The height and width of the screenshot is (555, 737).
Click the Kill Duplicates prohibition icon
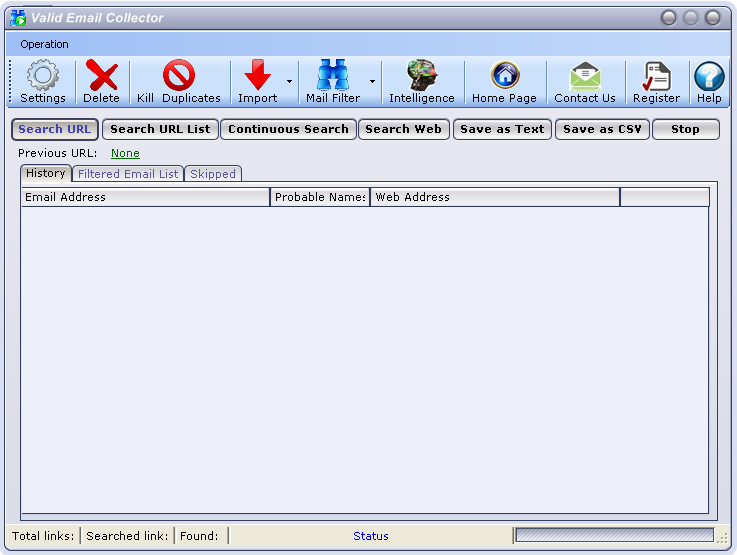tap(179, 75)
